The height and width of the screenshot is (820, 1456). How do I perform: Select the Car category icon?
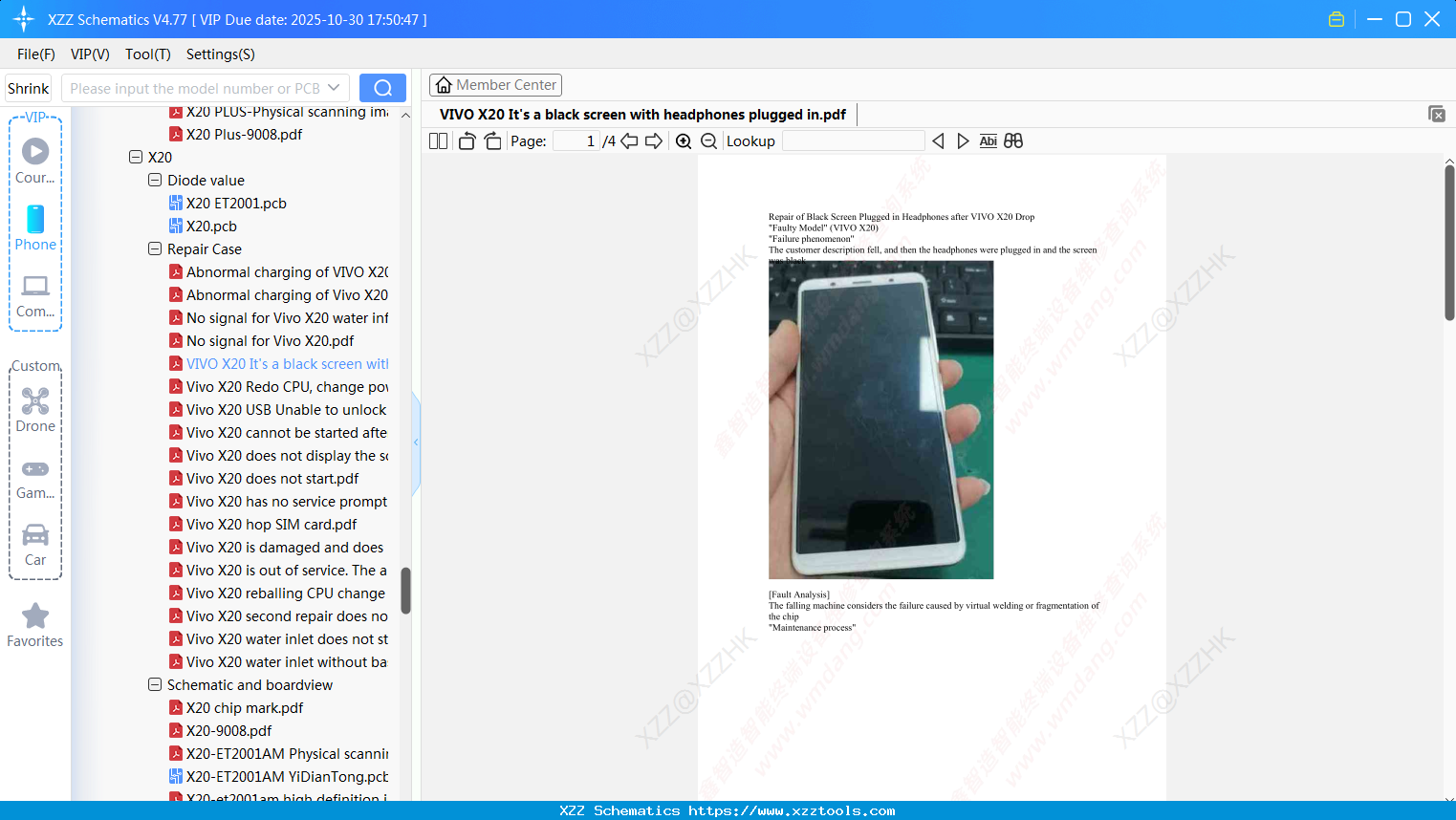[x=34, y=538]
